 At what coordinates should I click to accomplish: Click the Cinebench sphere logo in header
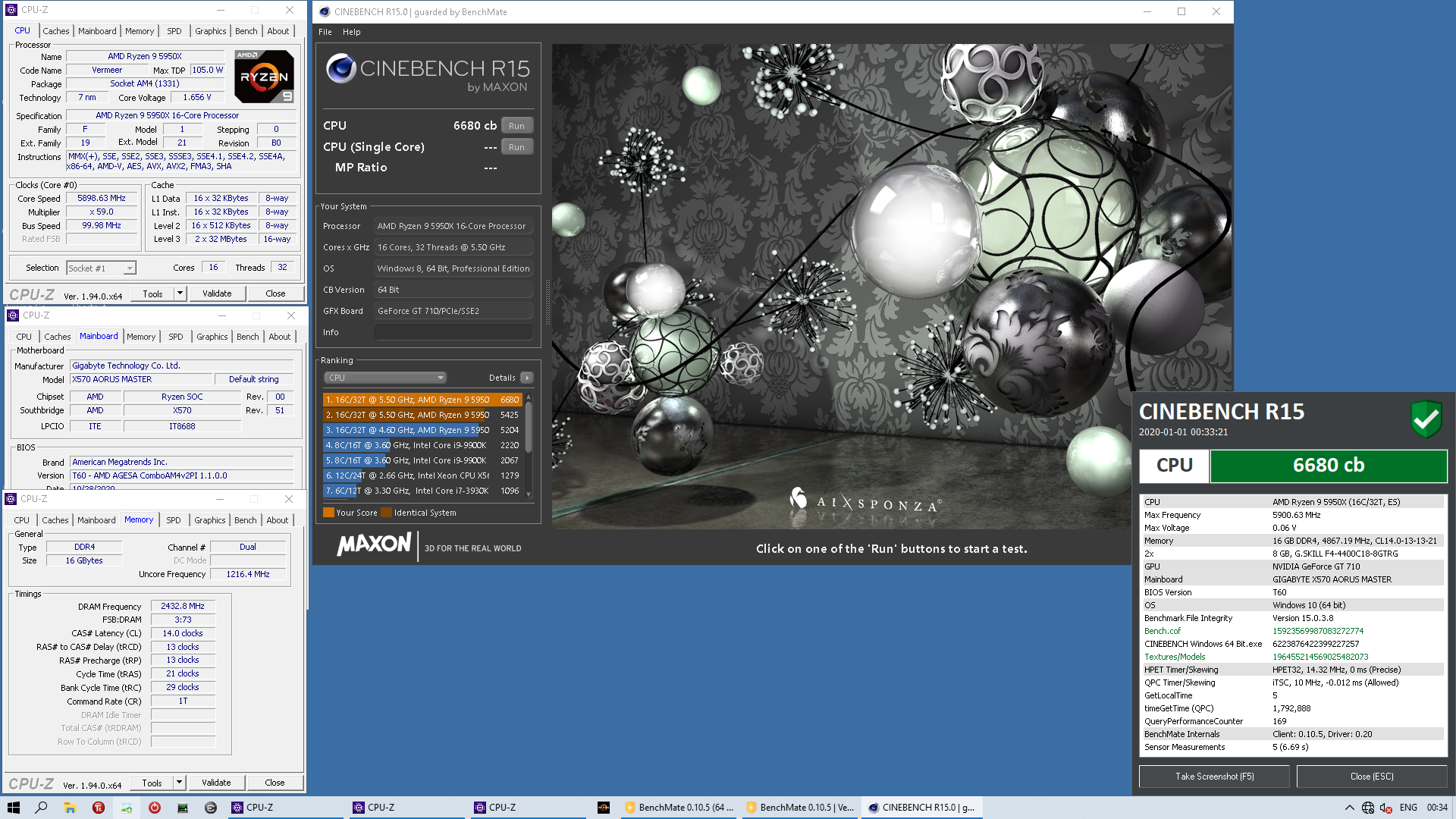pos(340,68)
